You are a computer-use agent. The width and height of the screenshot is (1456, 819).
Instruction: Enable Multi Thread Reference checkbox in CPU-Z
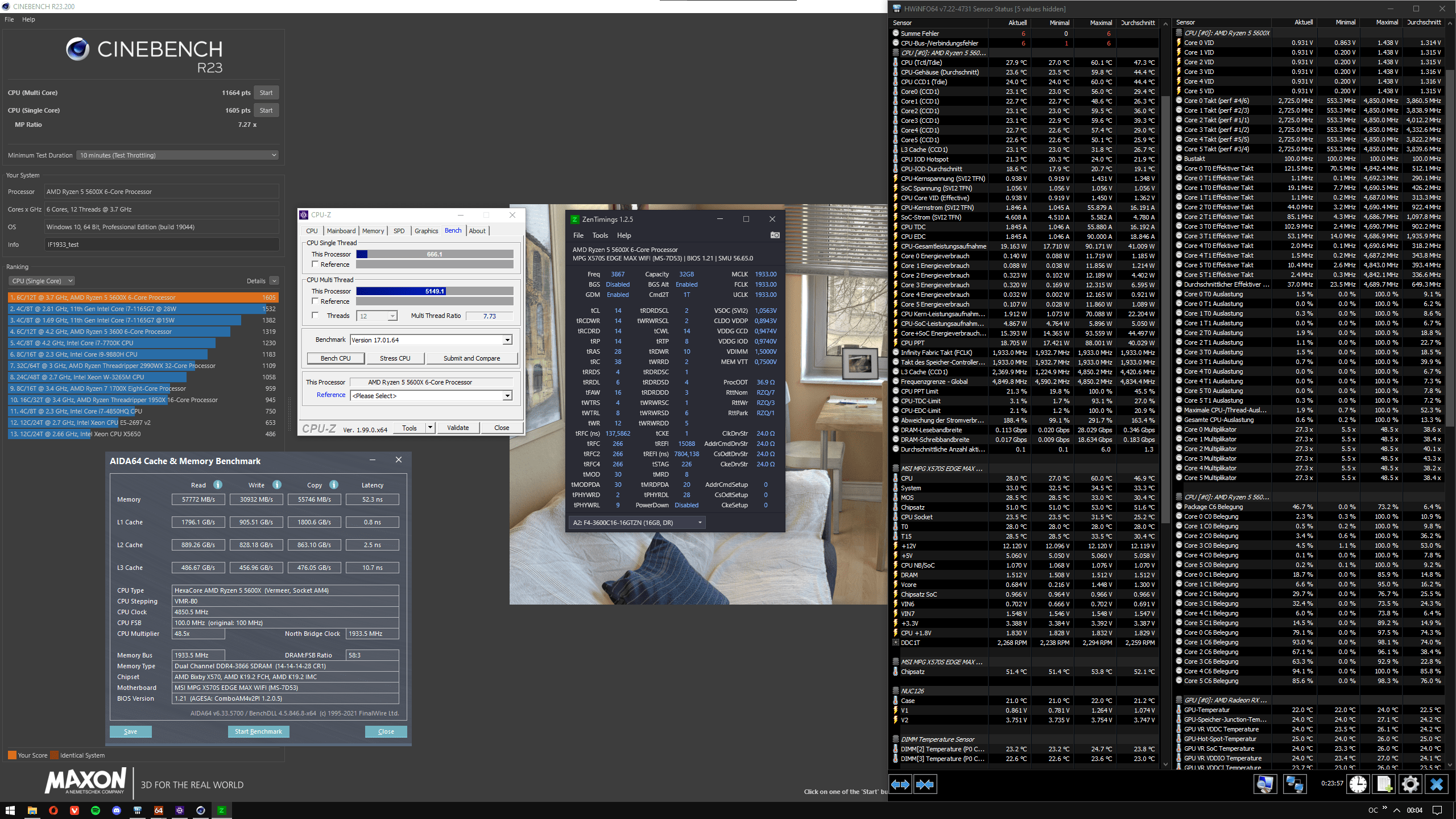pos(315,301)
